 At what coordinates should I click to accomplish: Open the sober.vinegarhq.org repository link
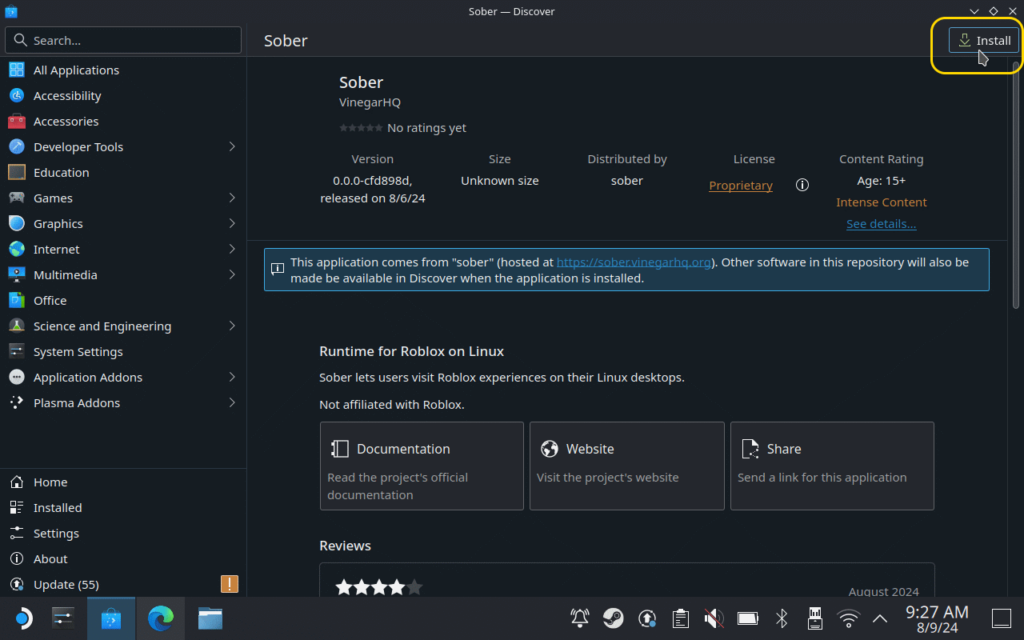pos(634,263)
